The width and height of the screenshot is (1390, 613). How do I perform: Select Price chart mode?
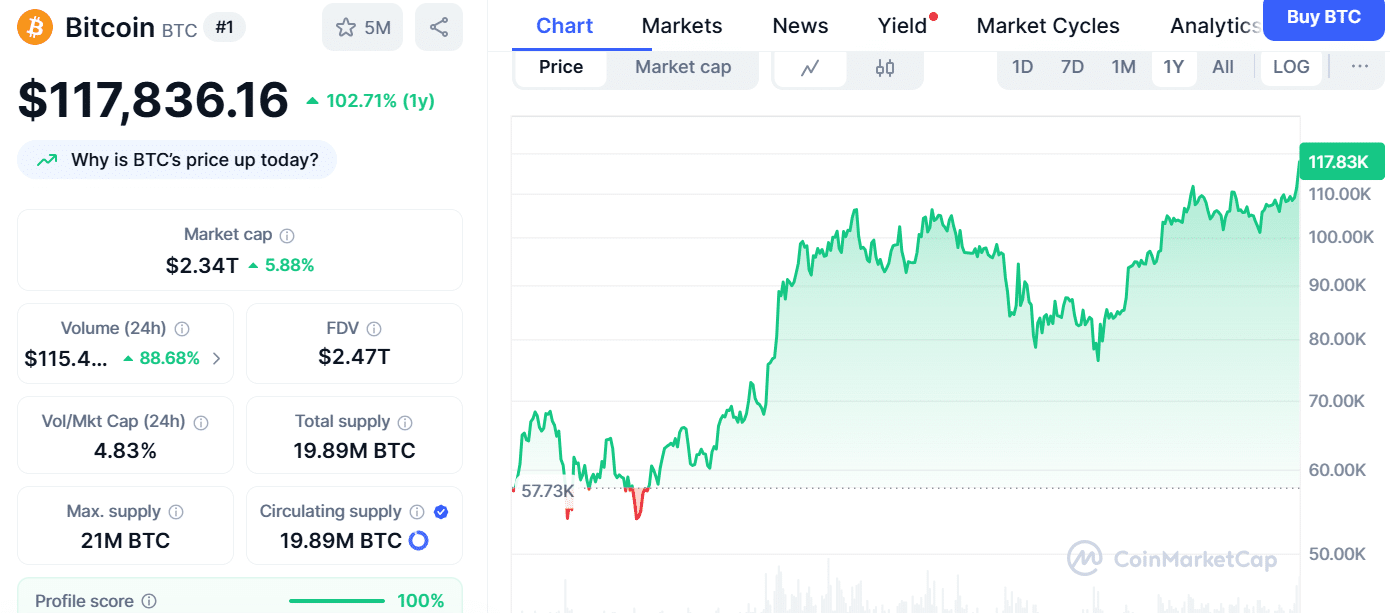561,67
